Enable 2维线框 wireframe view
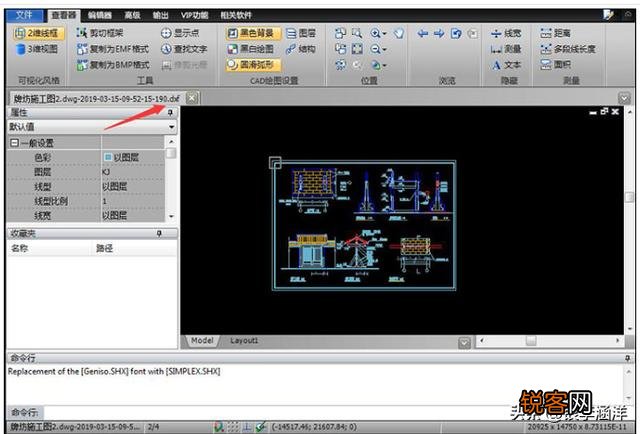 [38, 33]
